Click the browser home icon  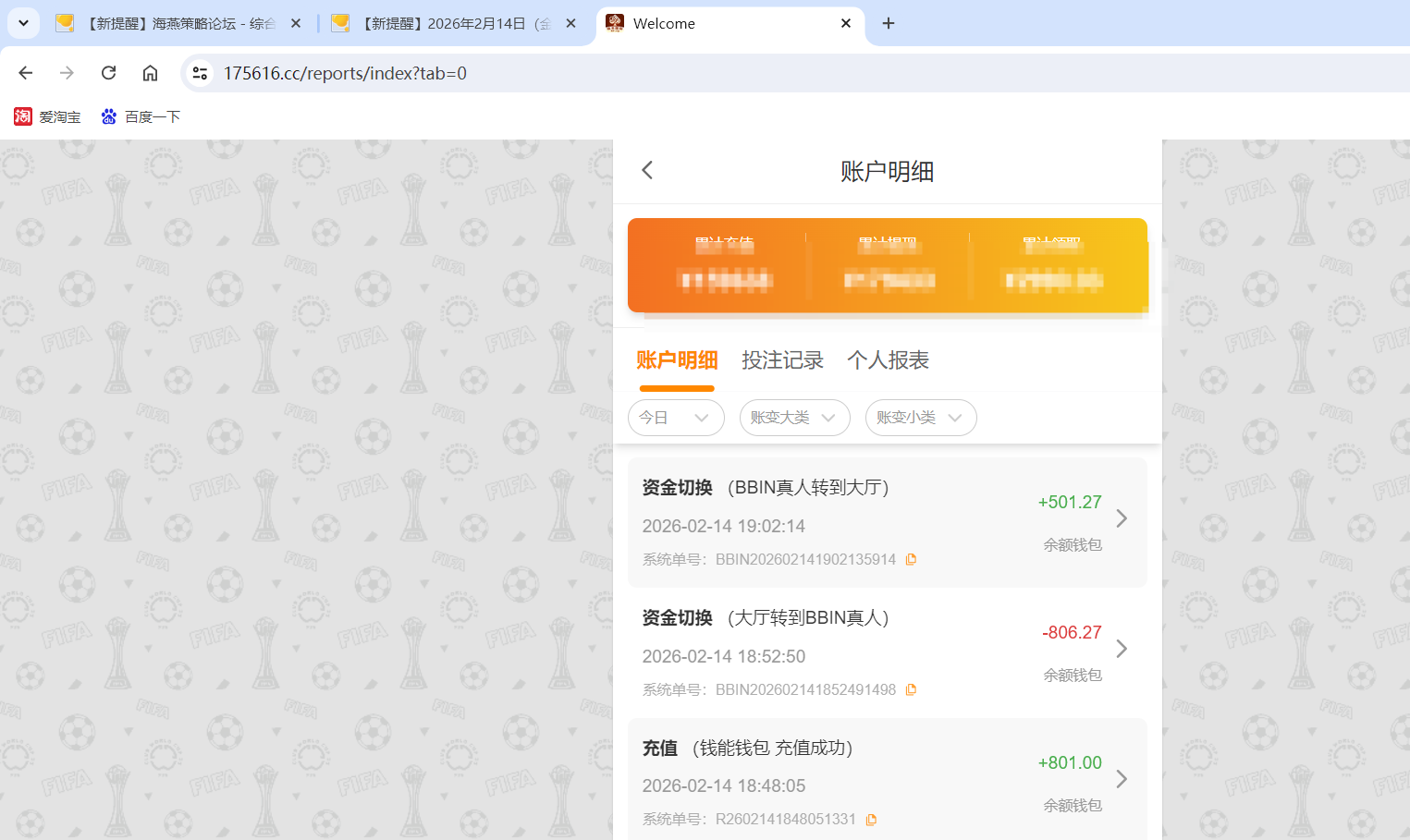tap(150, 72)
